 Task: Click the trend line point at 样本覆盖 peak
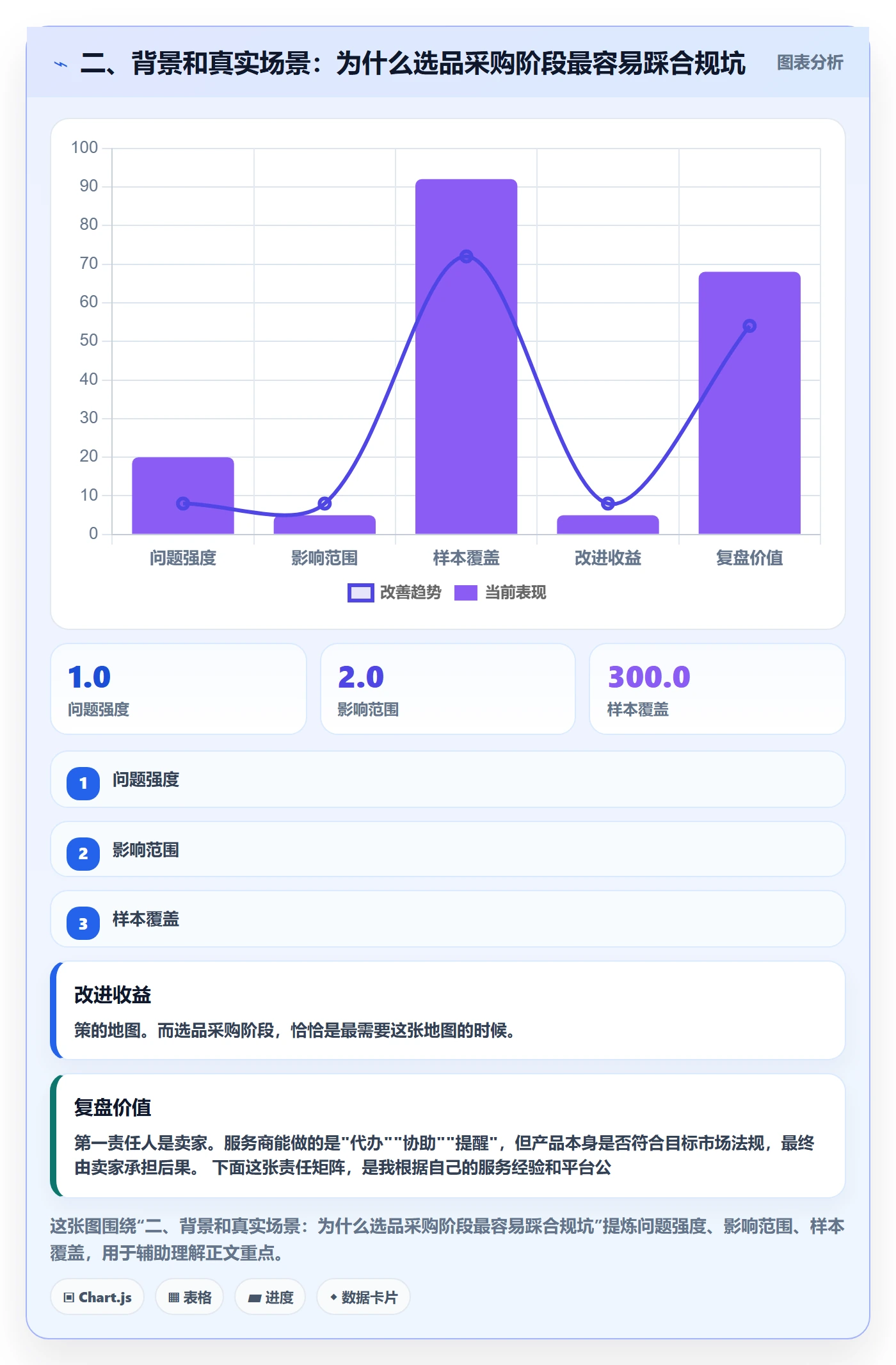click(x=467, y=256)
